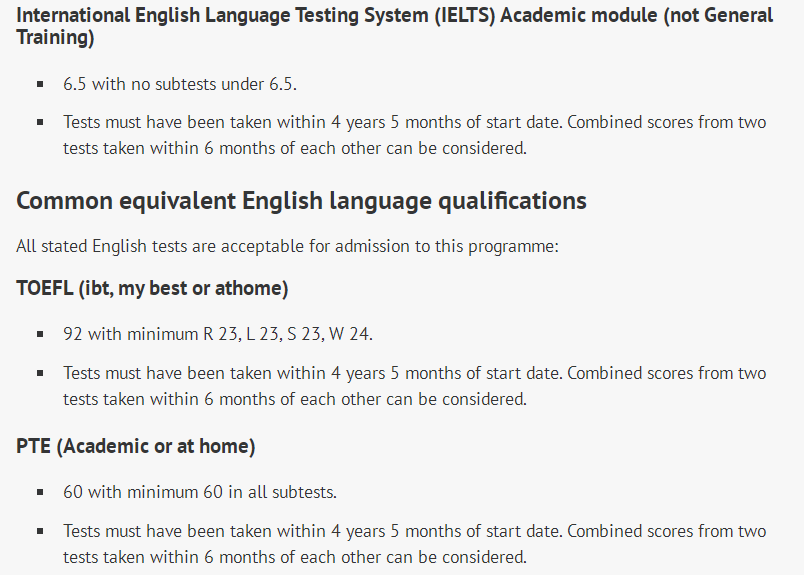Select the Common equivalent English language qualifications heading
This screenshot has width=804, height=575.
tap(302, 201)
